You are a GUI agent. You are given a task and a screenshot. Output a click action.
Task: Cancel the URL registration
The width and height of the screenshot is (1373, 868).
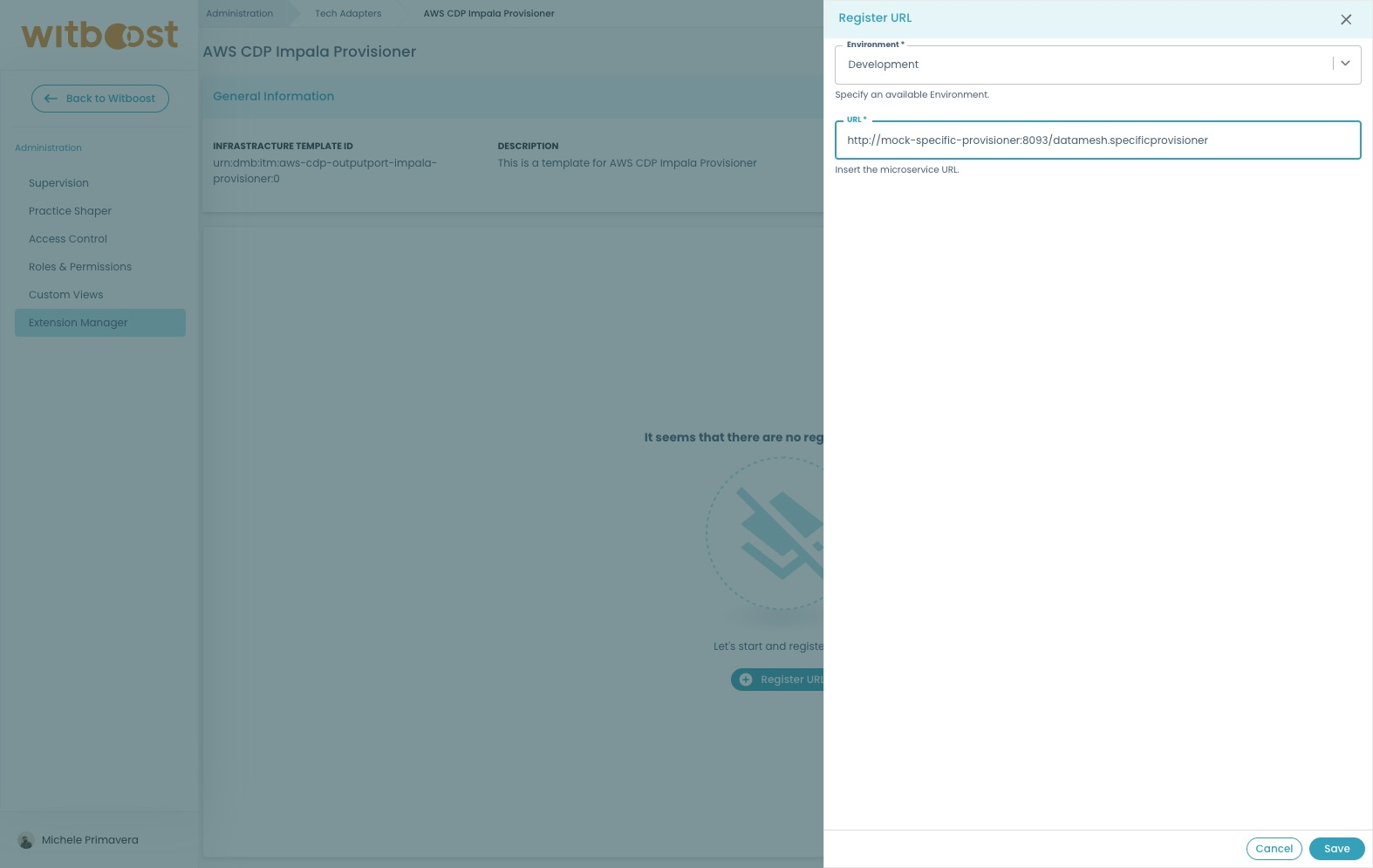click(1274, 849)
